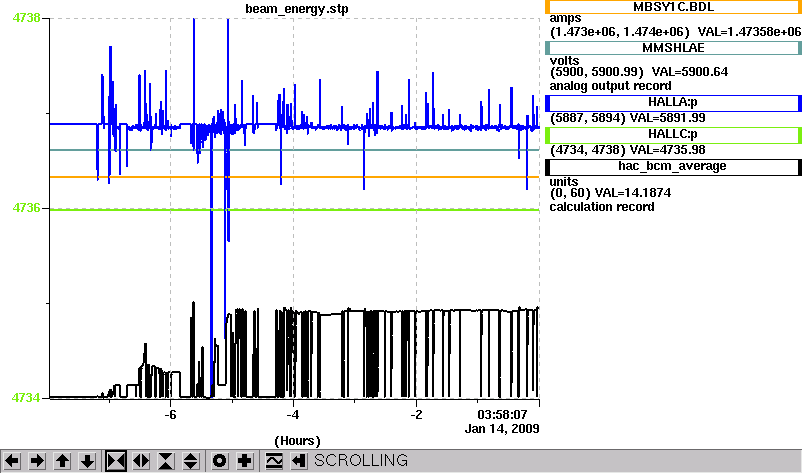This screenshot has width=802, height=473.
Task: Select the HALLA:p curve legend
Action: [x=673, y=103]
